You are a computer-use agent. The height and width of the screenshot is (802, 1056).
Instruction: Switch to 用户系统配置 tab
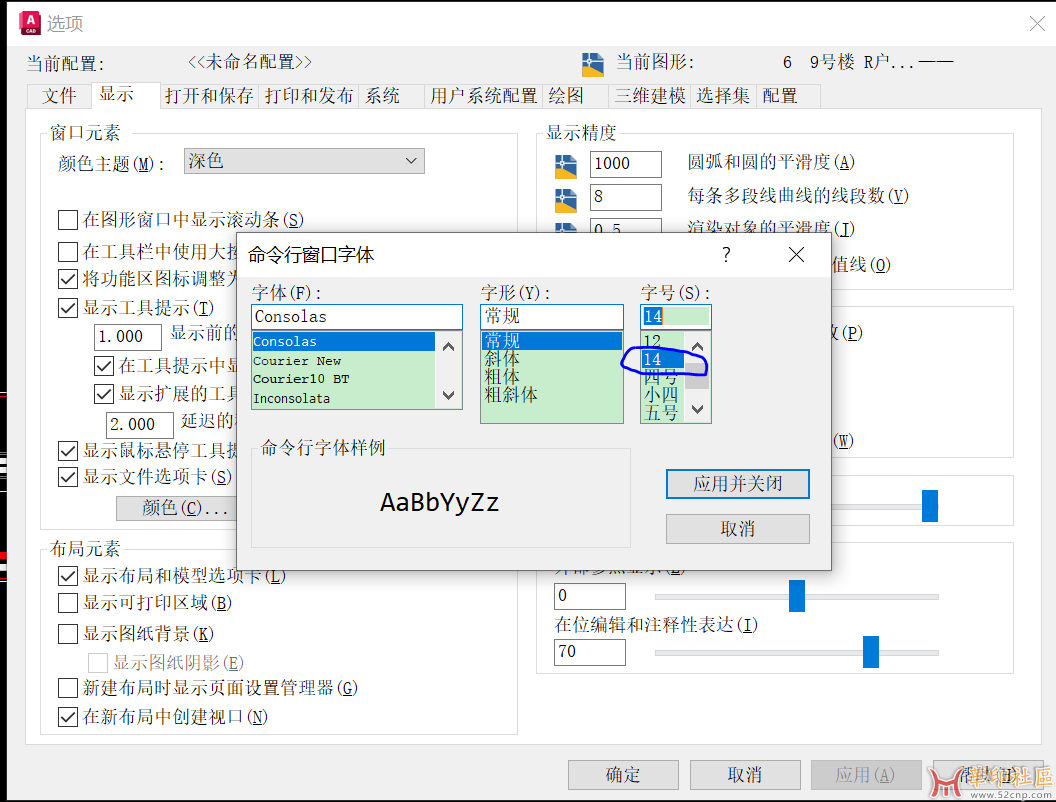click(x=484, y=96)
